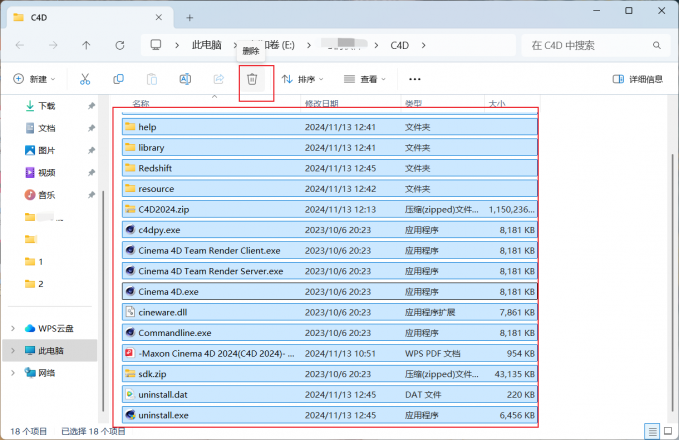679x440 pixels.
Task: Click the chevron before 此电脑 in address bar
Action: [x=177, y=45]
